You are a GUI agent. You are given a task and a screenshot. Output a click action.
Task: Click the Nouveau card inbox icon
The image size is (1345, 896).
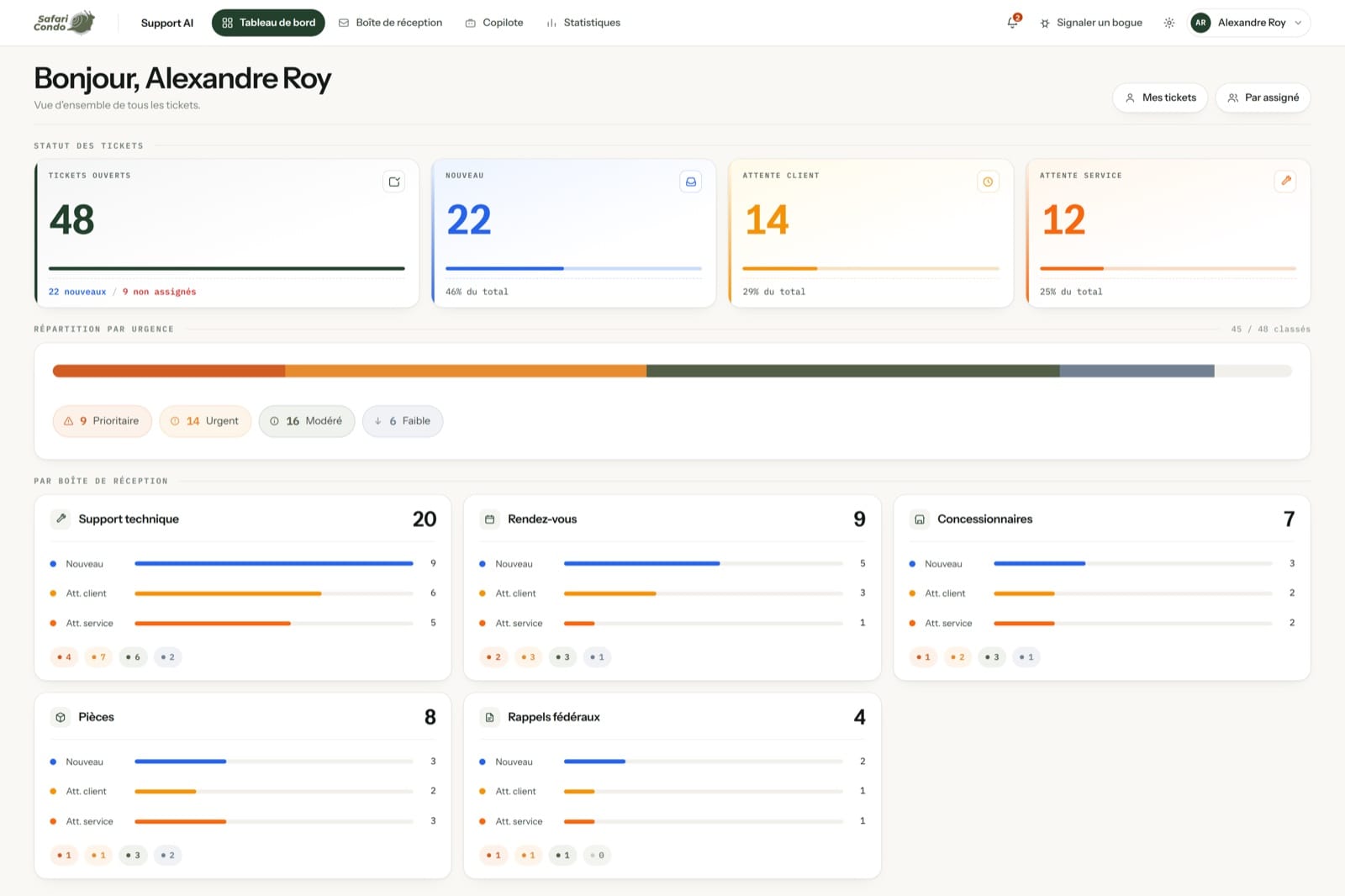pyautogui.click(x=691, y=182)
